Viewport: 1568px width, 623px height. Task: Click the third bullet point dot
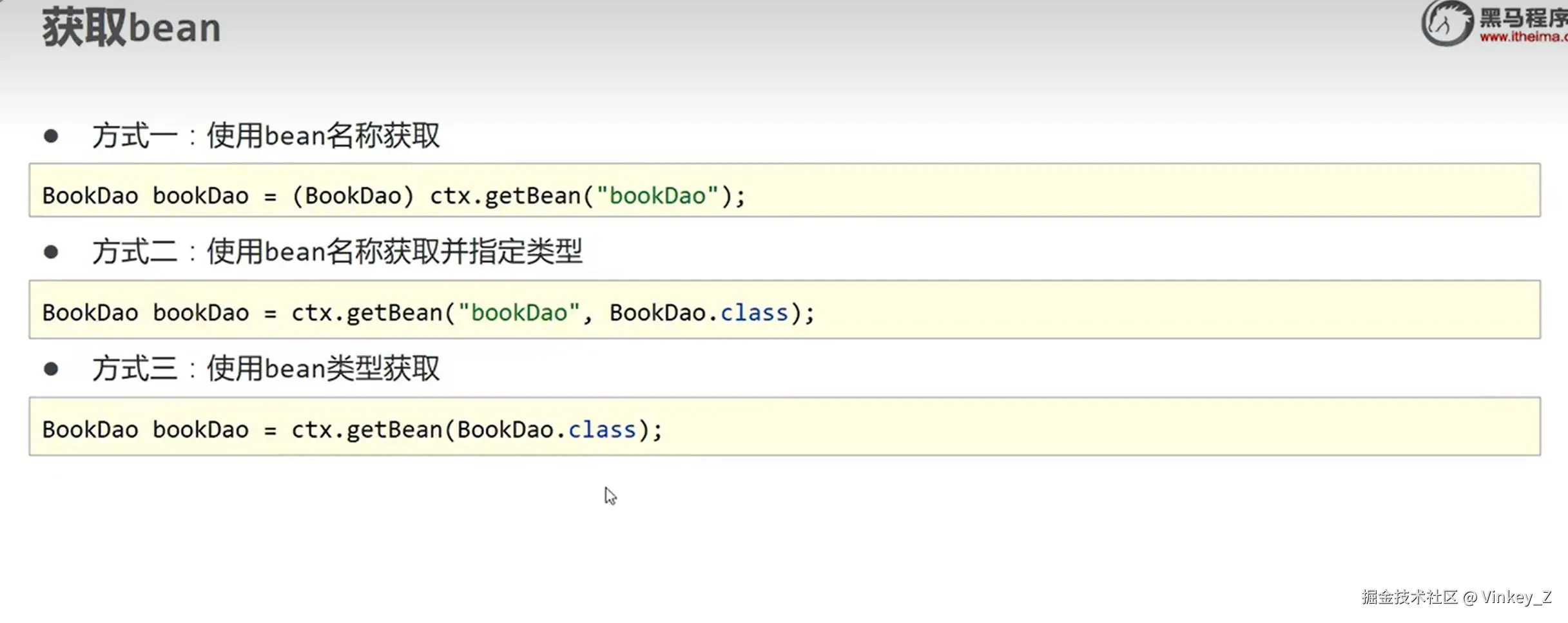tap(51, 369)
